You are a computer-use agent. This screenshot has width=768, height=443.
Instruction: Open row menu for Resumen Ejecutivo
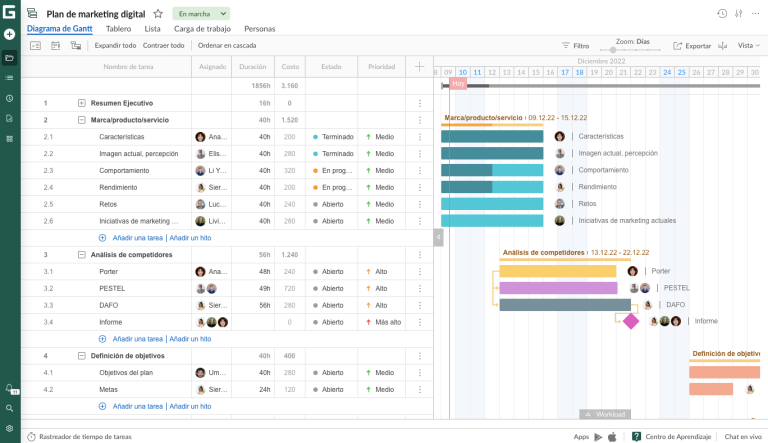pos(420,103)
